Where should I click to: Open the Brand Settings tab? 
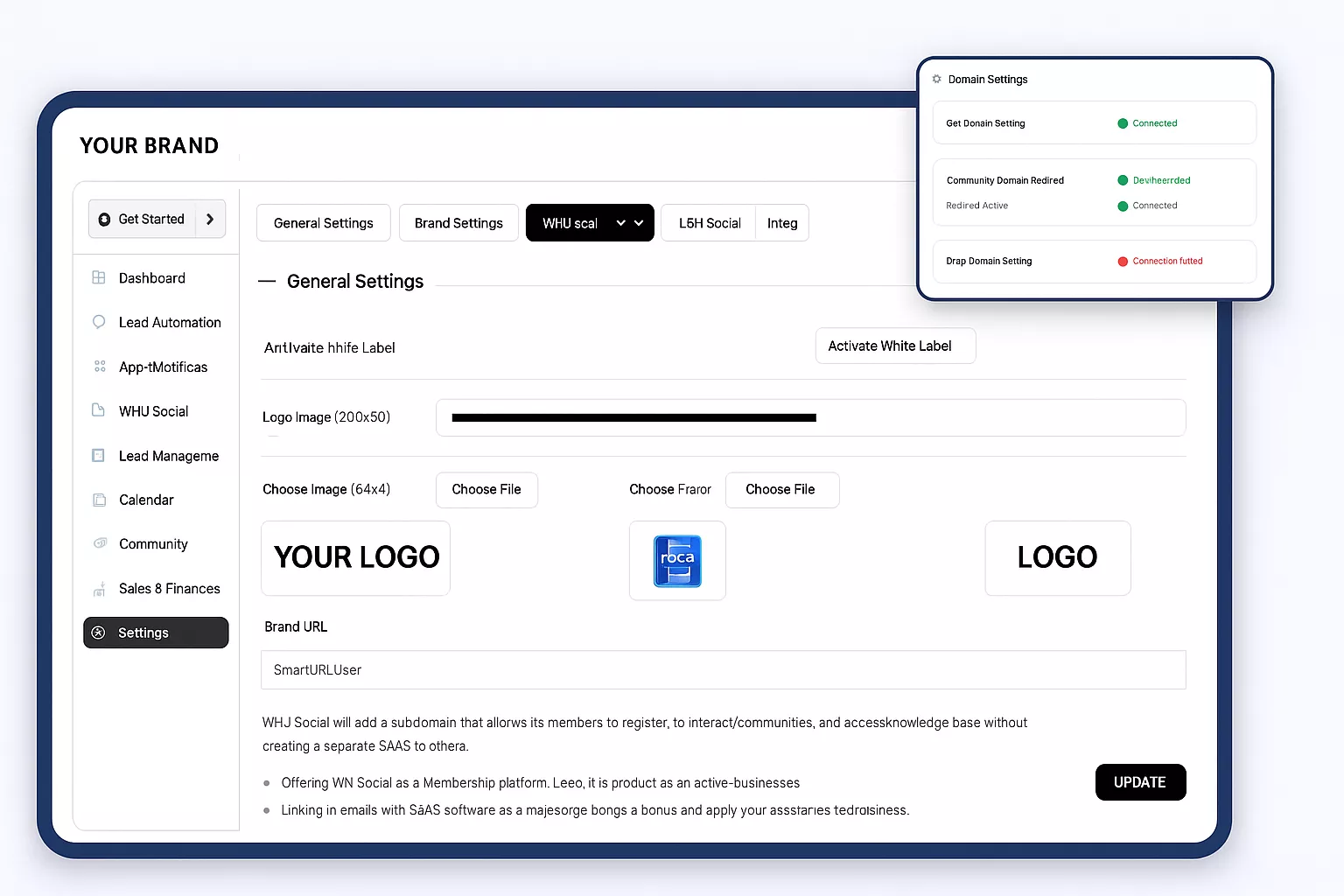coord(458,223)
